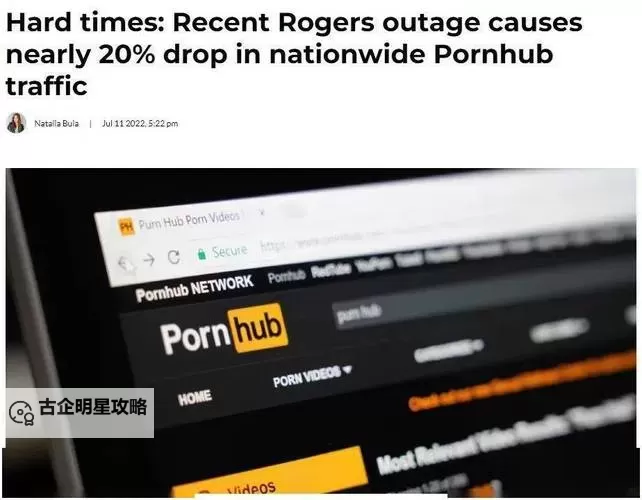Click the Pornhub NETWORK label
The height and width of the screenshot is (500, 642).
click(194, 288)
